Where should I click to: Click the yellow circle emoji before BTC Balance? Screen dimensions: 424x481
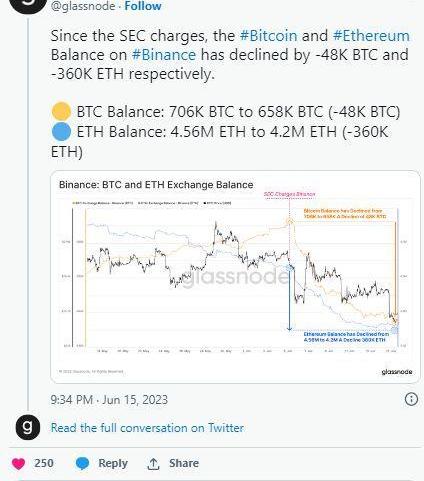click(61, 111)
